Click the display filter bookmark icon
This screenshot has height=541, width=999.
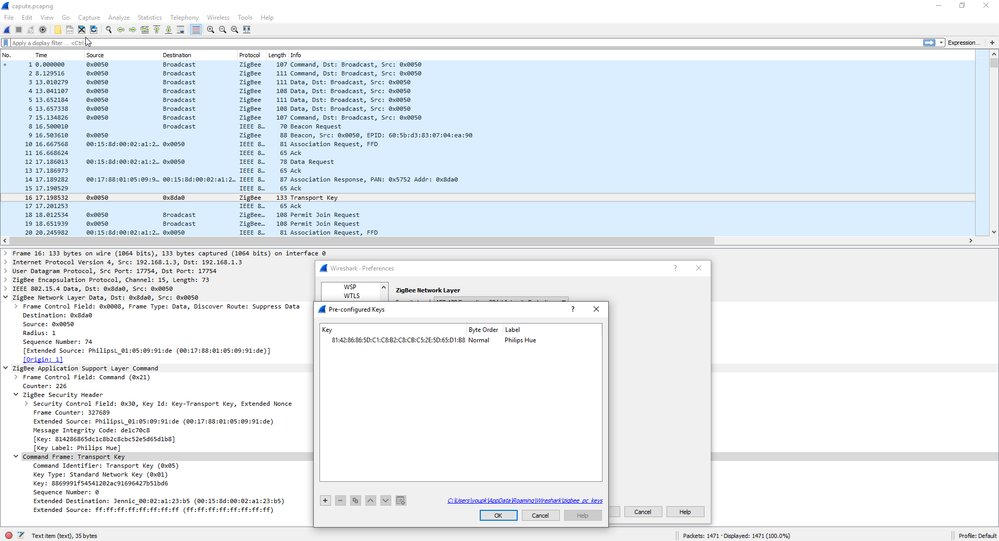pyautogui.click(x=6, y=43)
